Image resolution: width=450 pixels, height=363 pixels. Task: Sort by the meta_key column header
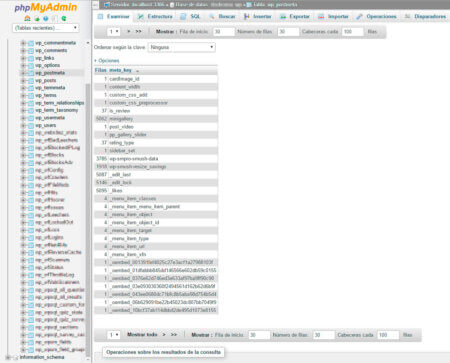pyautogui.click(x=120, y=70)
